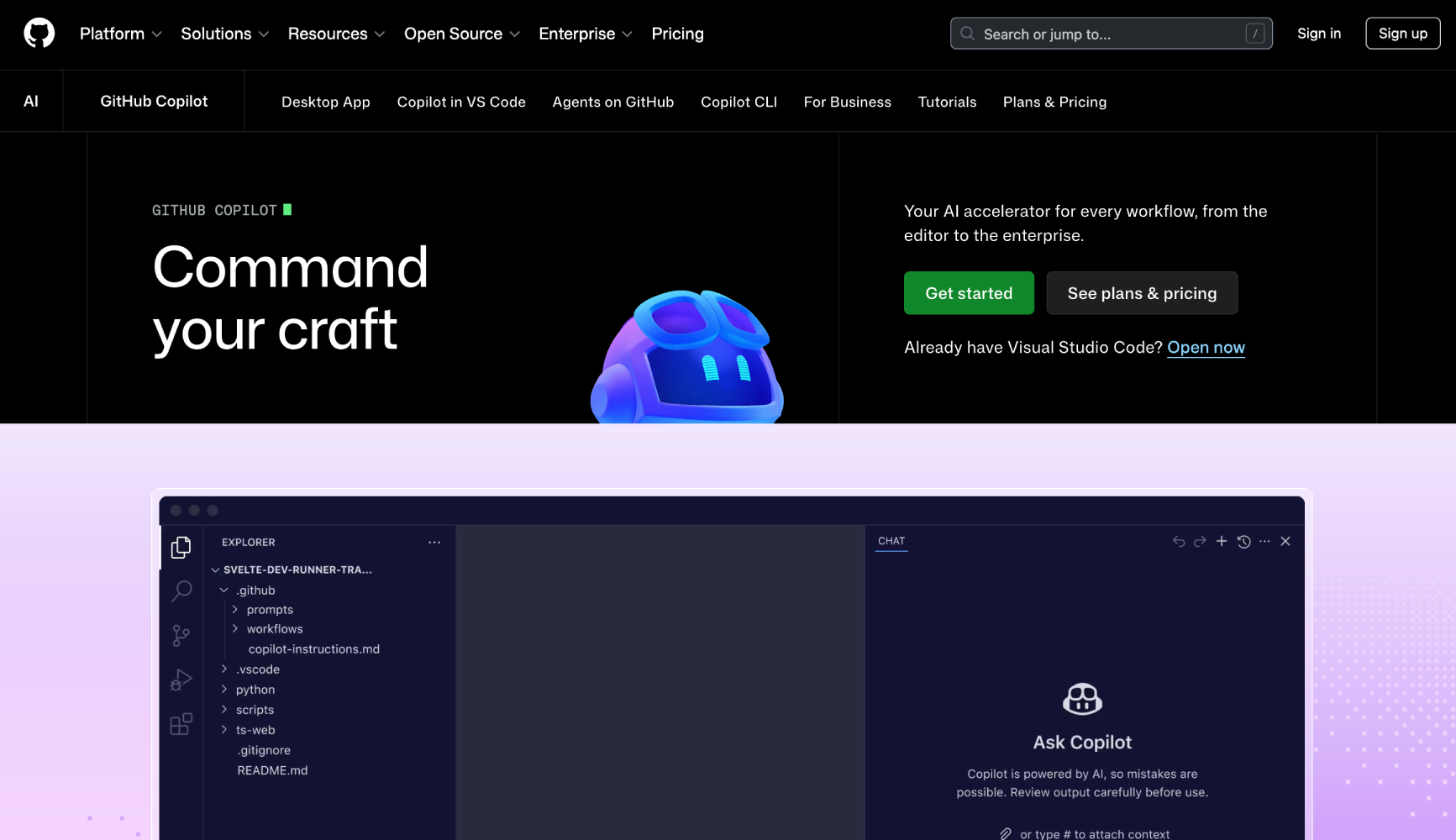Sign in to GitHub
The image size is (1456, 840).
point(1318,34)
